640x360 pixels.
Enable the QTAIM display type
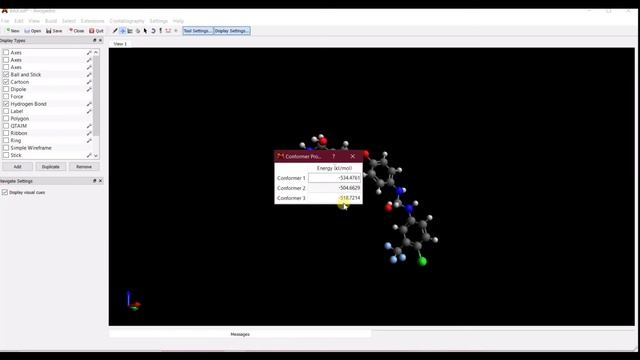click(6, 126)
